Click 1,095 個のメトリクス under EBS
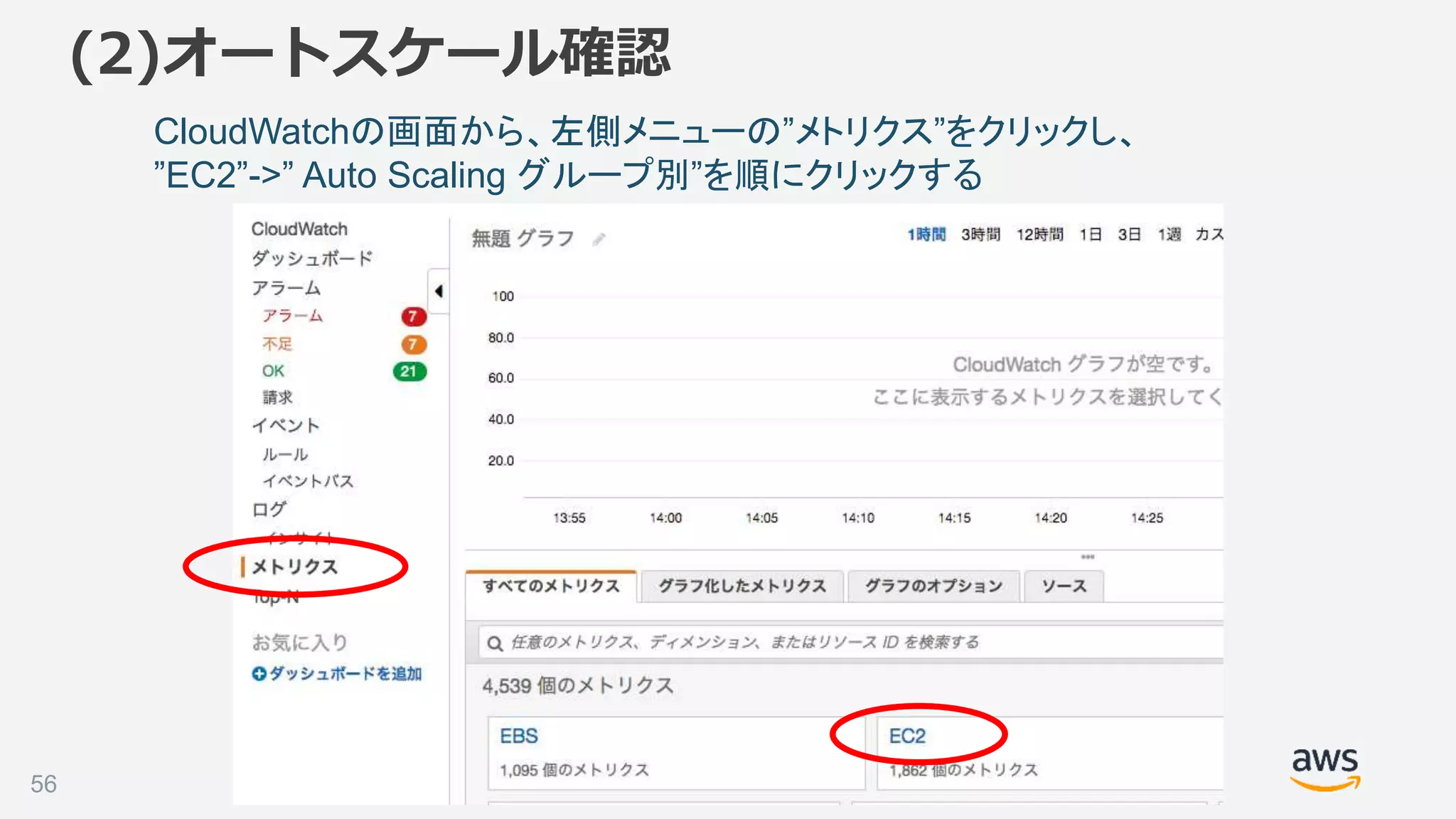The image size is (1456, 819). [x=574, y=770]
